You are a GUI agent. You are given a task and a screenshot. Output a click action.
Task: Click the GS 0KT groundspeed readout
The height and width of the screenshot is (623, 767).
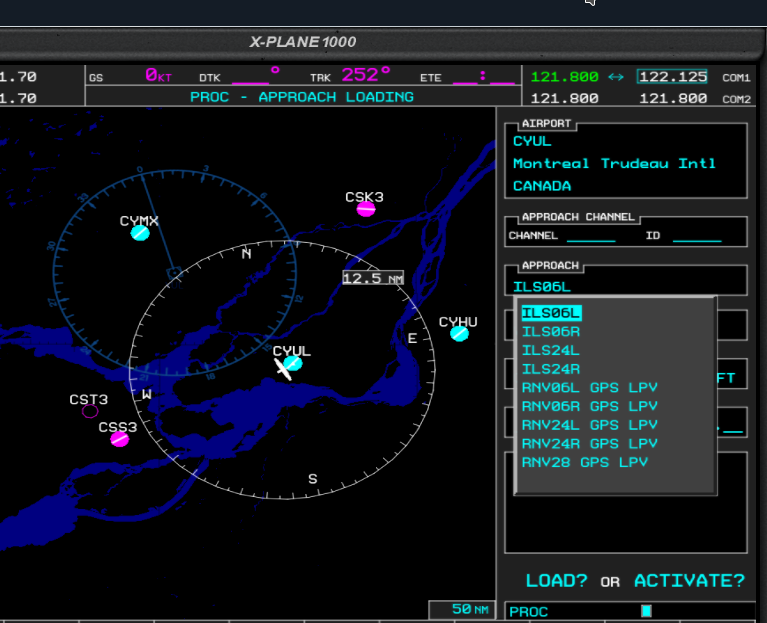[x=130, y=76]
